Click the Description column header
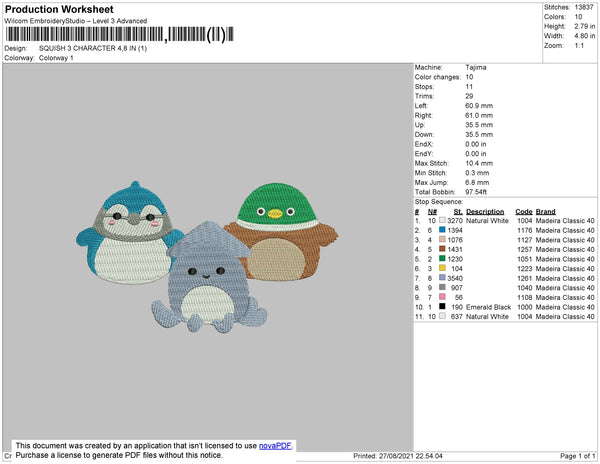The height and width of the screenshot is (464, 600). click(x=485, y=212)
